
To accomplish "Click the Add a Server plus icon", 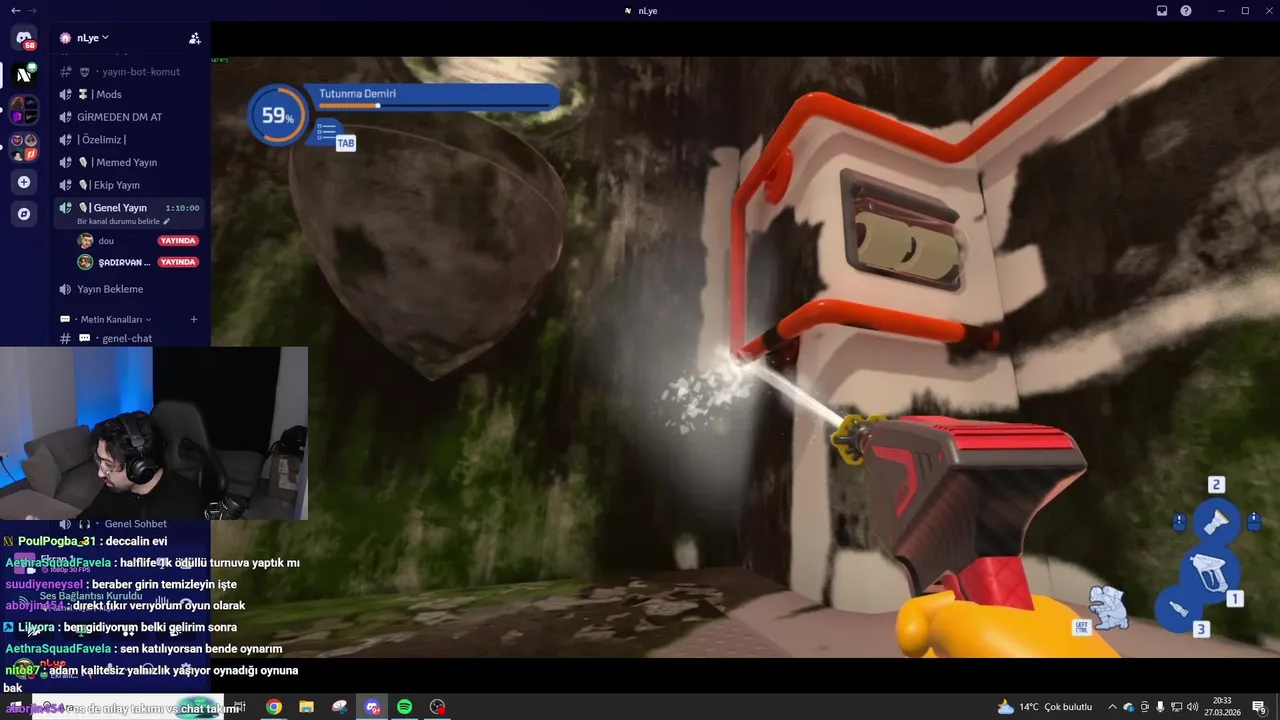I will 24,182.
